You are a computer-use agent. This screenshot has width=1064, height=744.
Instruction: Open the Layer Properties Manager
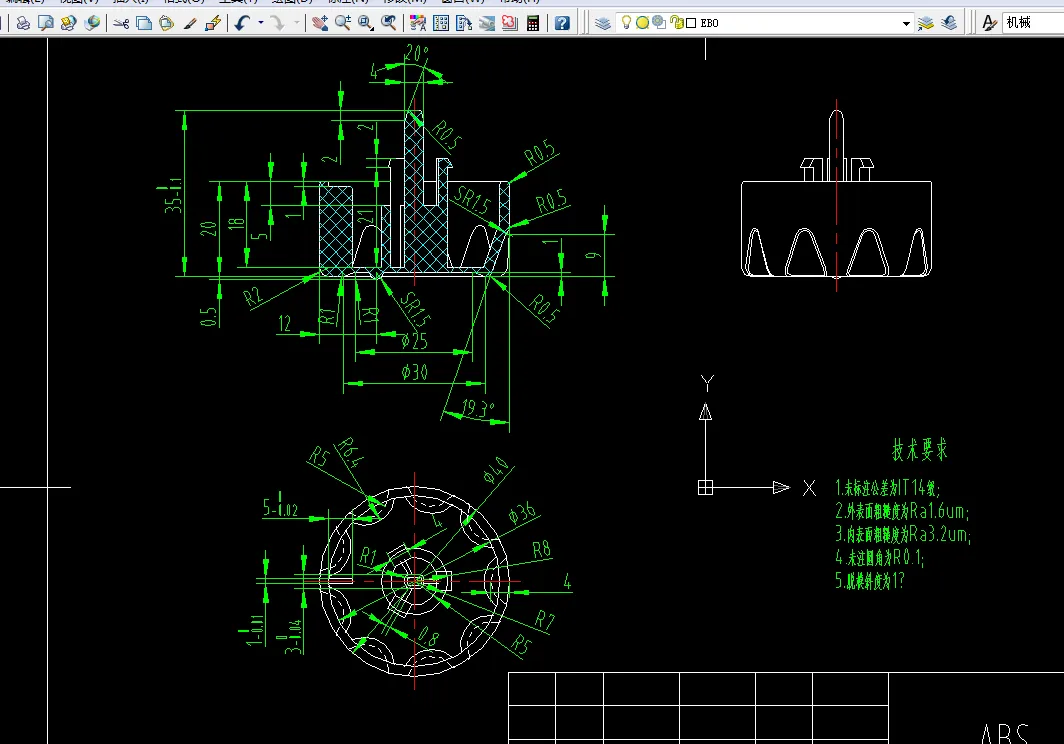click(x=603, y=23)
